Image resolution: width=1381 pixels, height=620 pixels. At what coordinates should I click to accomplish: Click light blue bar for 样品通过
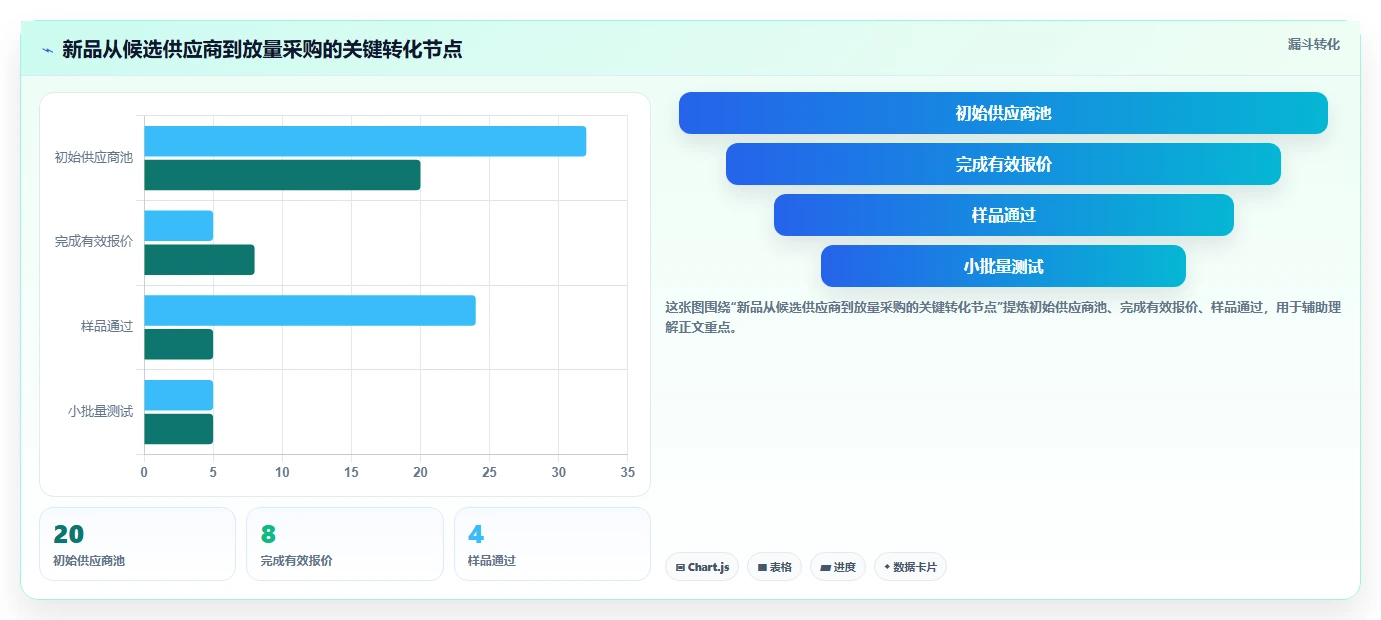310,310
